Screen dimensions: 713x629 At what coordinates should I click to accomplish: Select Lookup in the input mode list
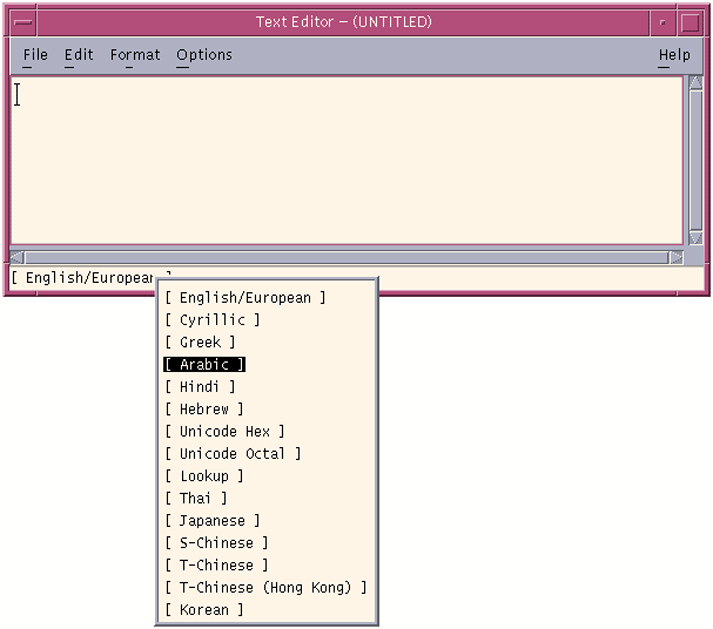[204, 476]
